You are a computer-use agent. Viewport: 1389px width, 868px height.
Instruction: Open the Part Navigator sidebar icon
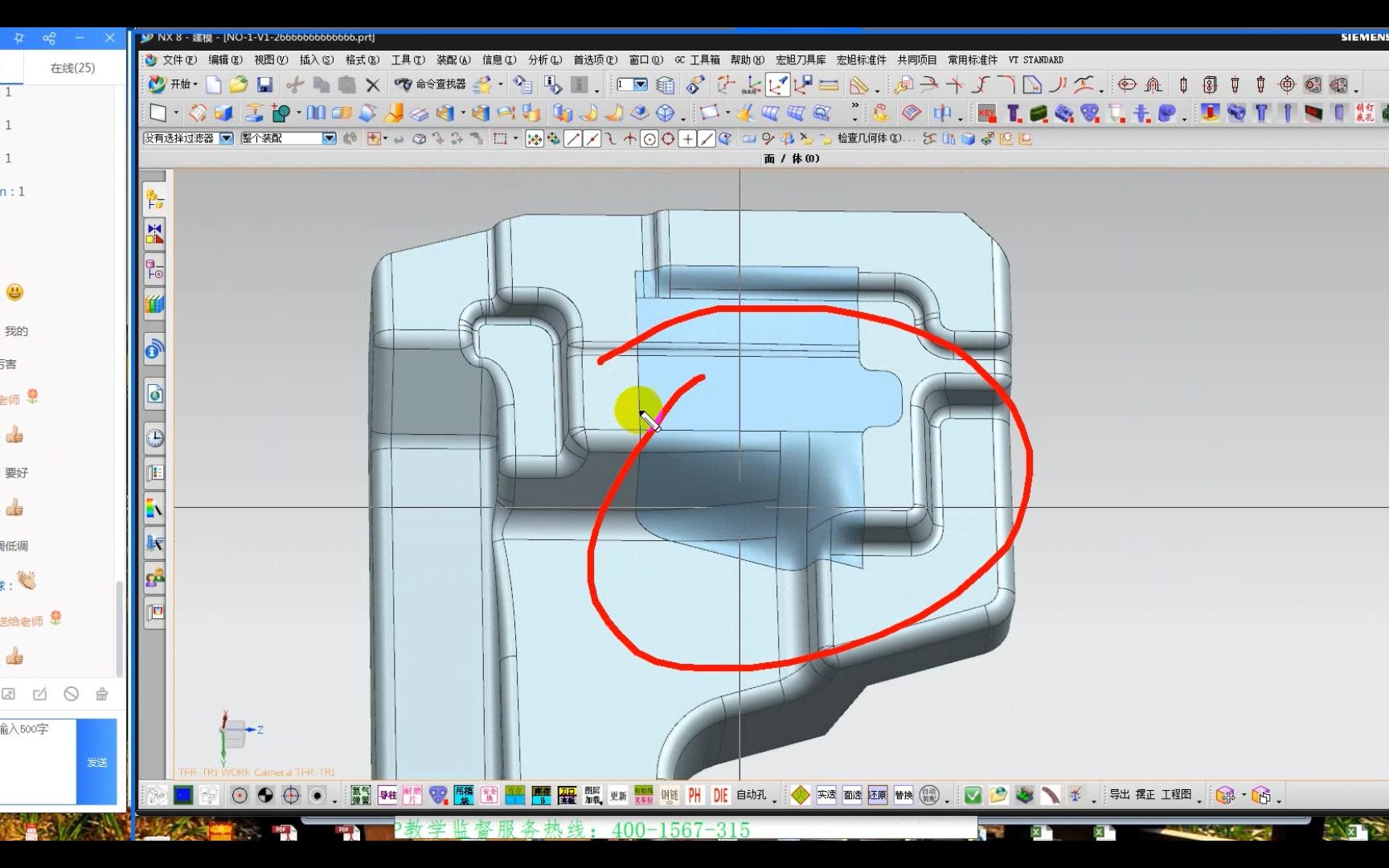coord(154,270)
